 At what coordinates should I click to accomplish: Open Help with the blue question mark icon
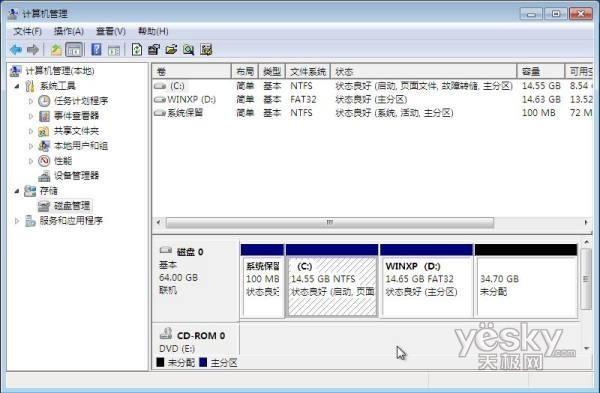(x=96, y=49)
